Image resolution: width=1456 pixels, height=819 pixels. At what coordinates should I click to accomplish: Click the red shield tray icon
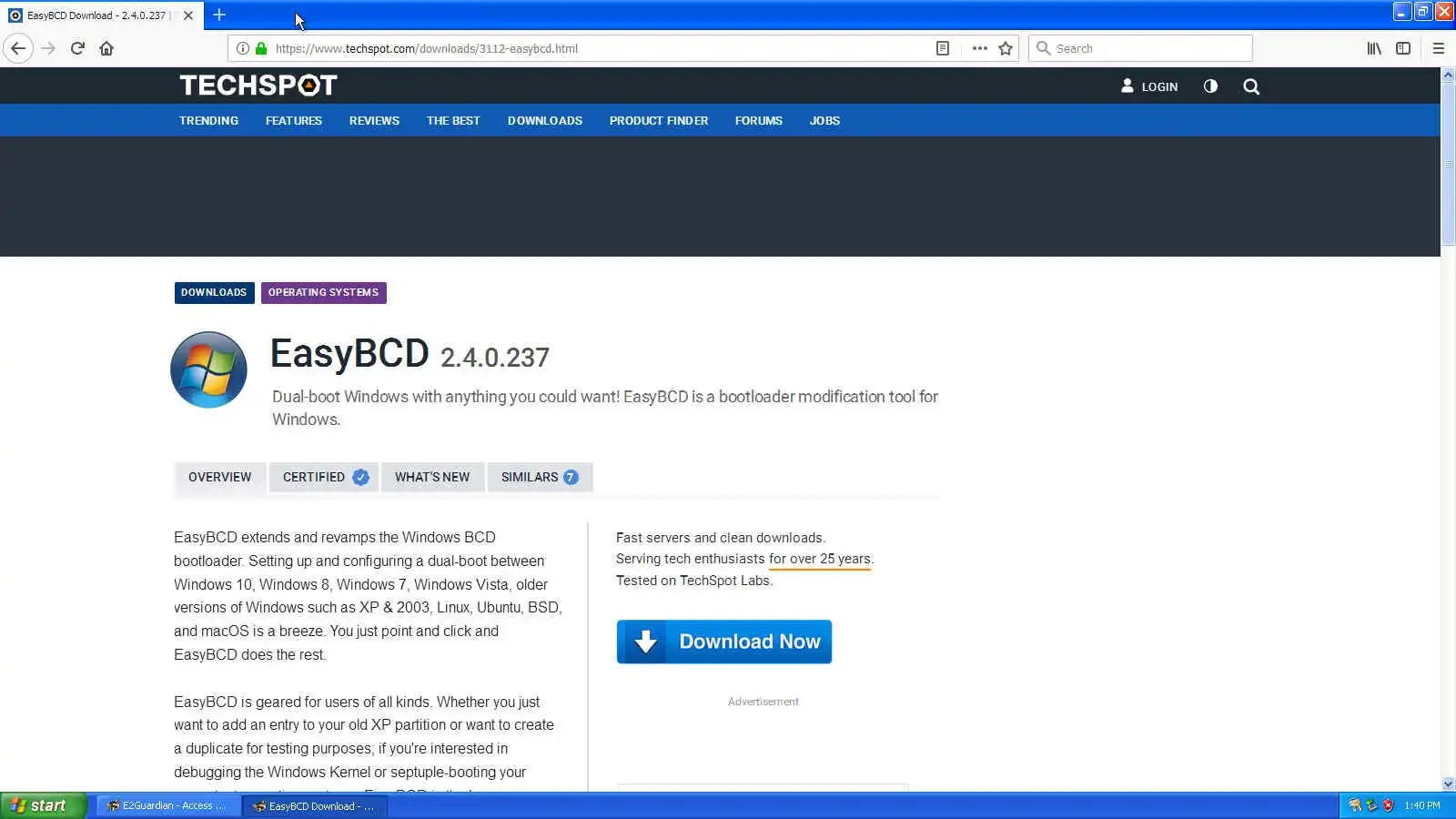point(1388,805)
